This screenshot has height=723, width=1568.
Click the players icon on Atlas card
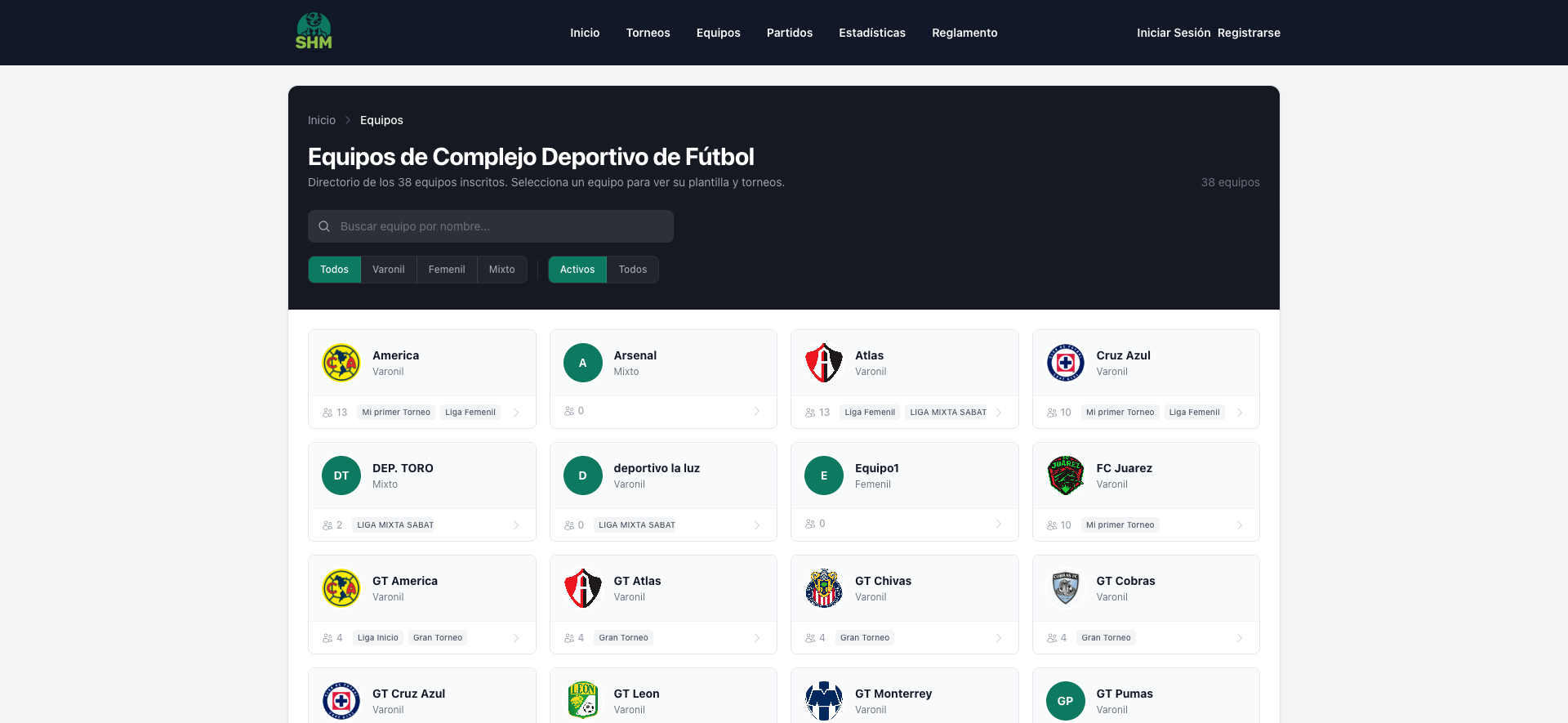(810, 413)
